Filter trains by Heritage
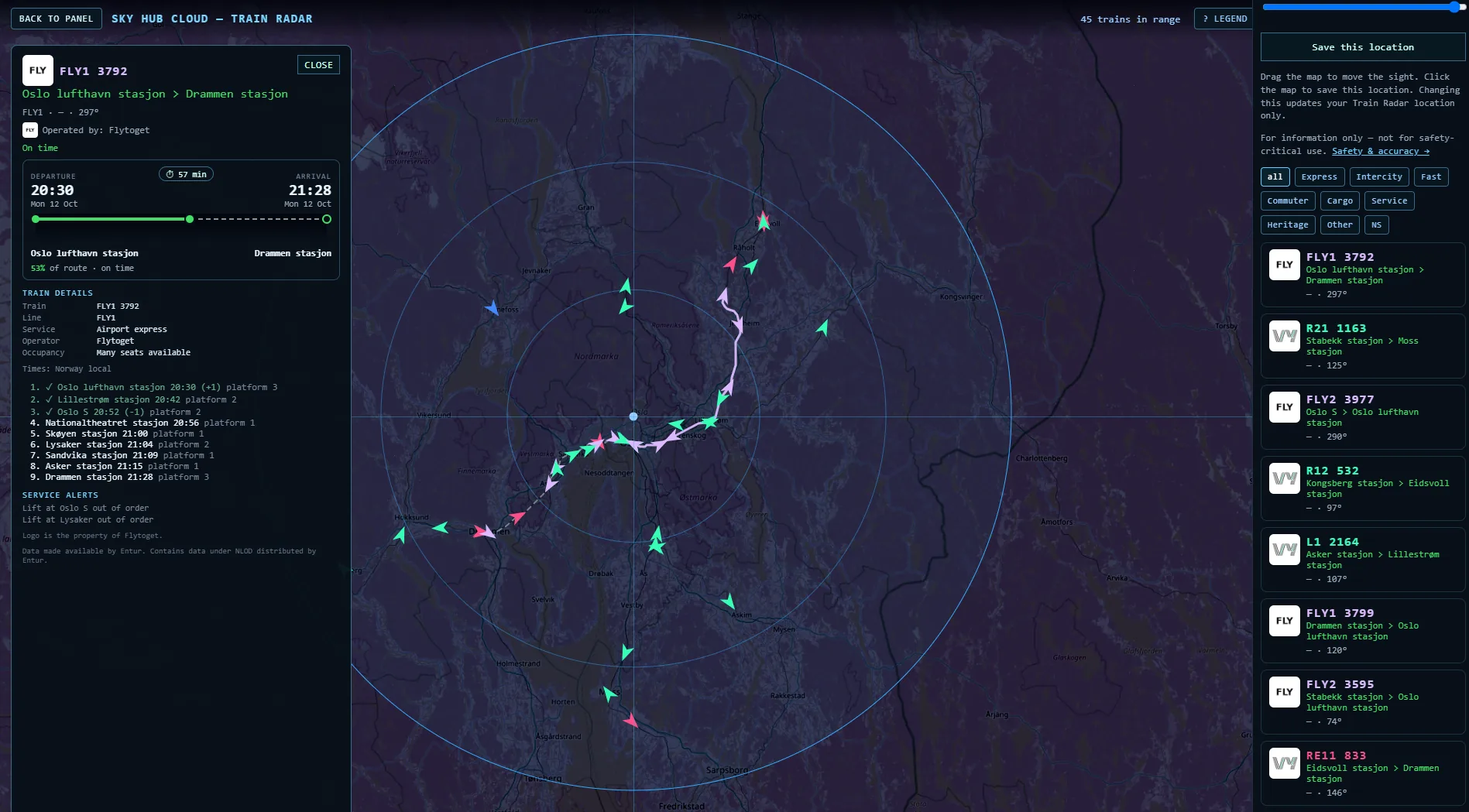Image resolution: width=1469 pixels, height=812 pixels. [1287, 224]
